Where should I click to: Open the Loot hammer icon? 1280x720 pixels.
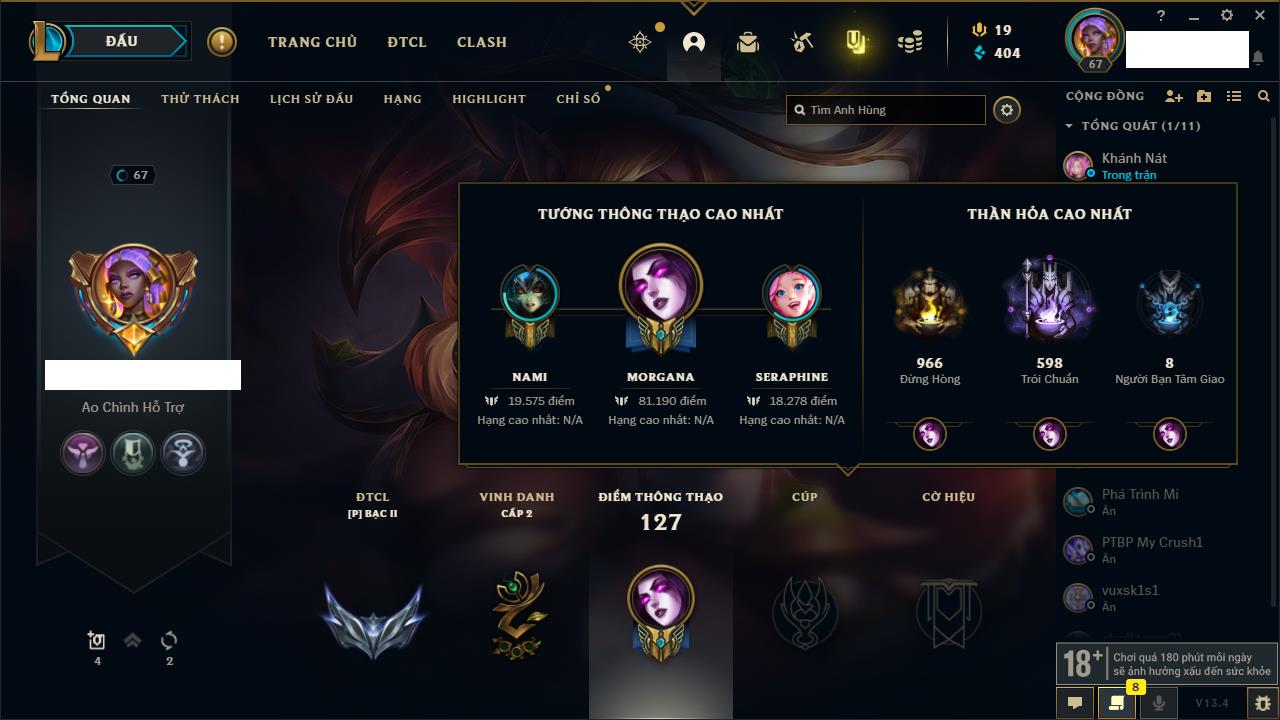[x=801, y=42]
